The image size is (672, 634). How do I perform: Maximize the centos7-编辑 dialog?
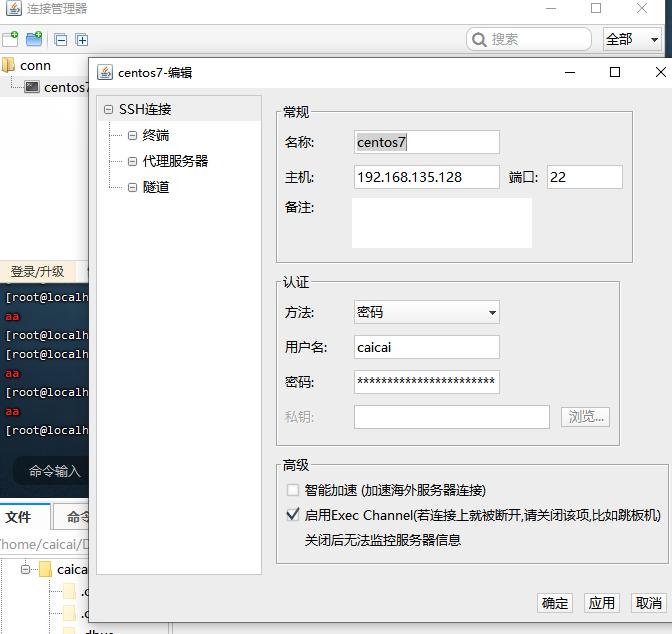[x=615, y=72]
